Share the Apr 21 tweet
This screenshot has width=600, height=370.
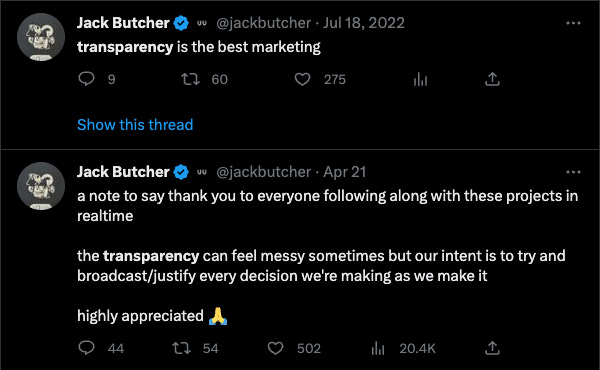(x=492, y=348)
